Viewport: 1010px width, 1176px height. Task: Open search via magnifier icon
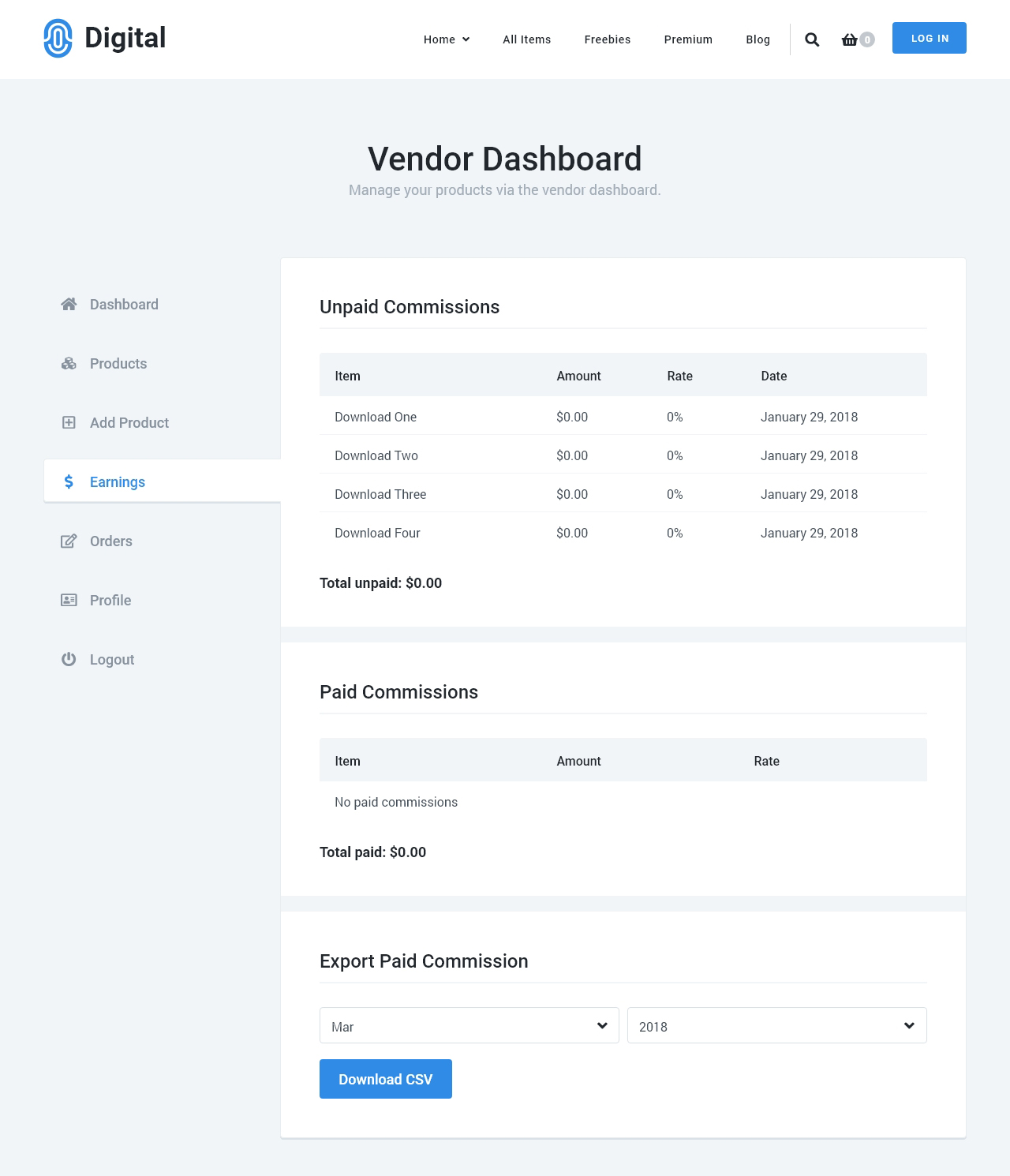coord(812,39)
